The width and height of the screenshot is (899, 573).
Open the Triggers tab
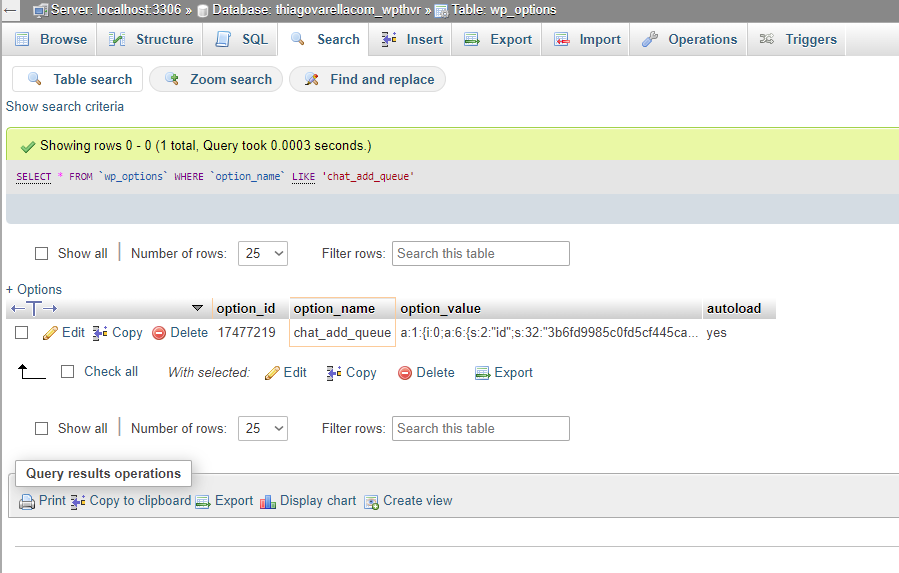pyautogui.click(x=798, y=40)
